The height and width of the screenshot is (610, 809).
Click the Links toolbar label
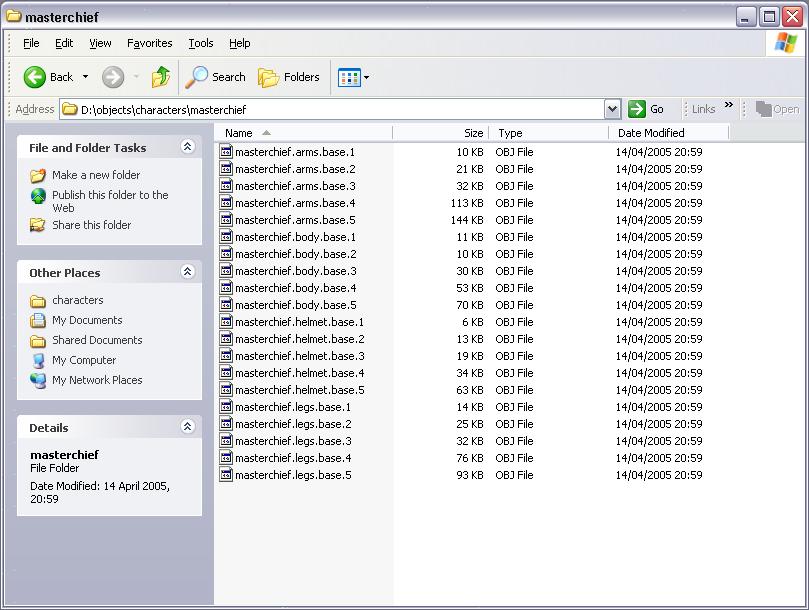[x=703, y=109]
